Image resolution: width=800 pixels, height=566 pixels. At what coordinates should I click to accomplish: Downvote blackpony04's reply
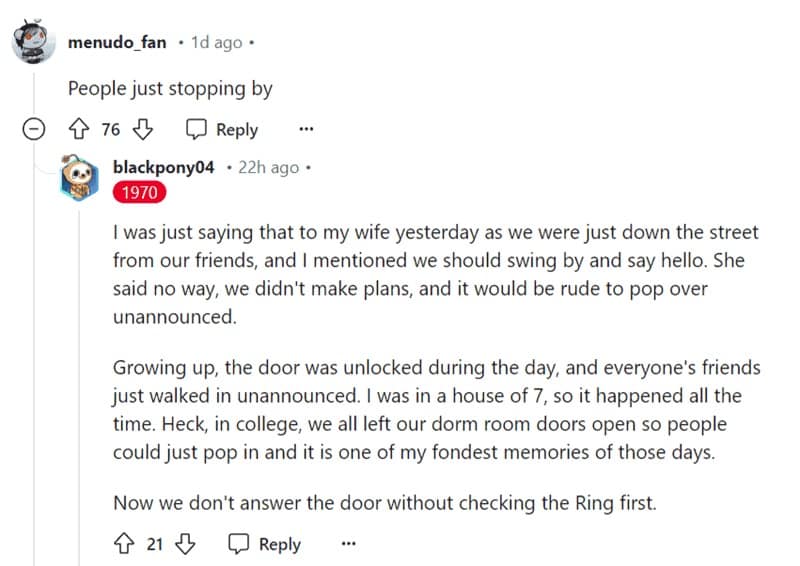186,544
